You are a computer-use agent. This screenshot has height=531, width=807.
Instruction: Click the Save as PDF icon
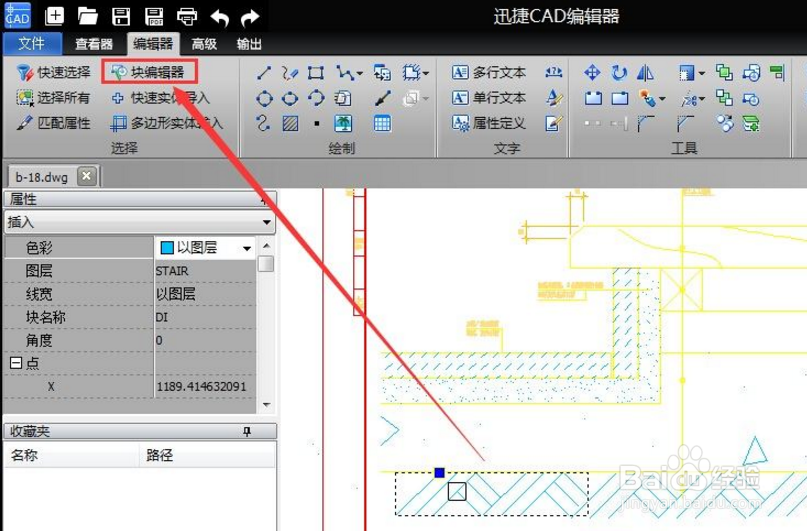point(154,16)
